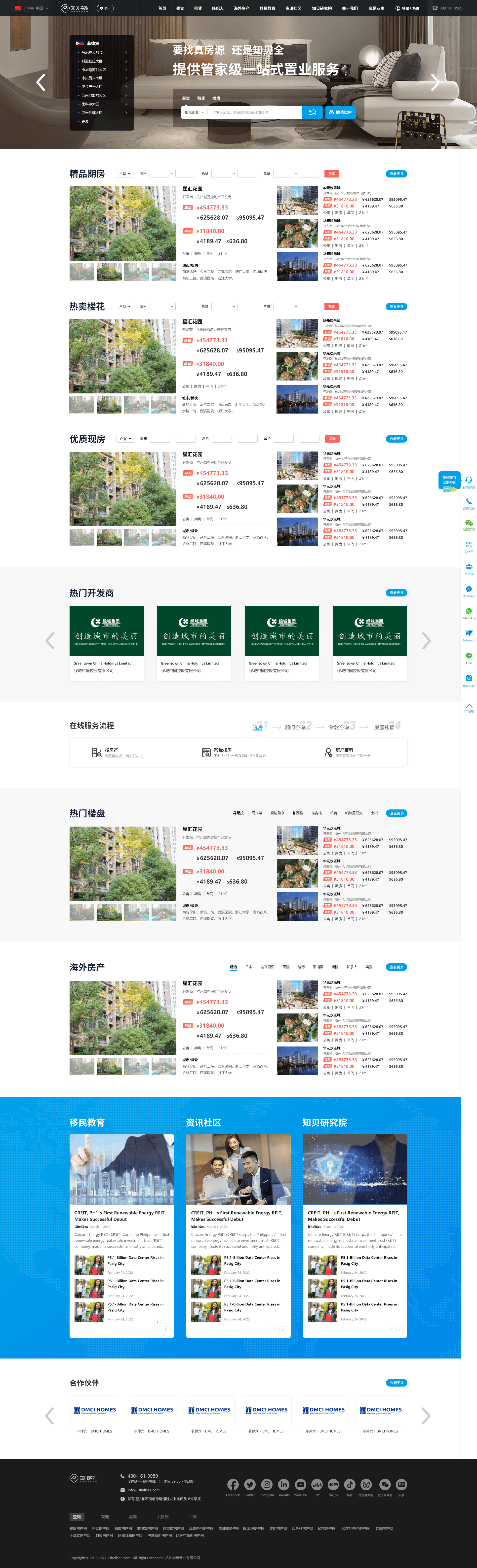Switch to the 租赁 tab in the hero search
This screenshot has width=477, height=1568.
[201, 98]
